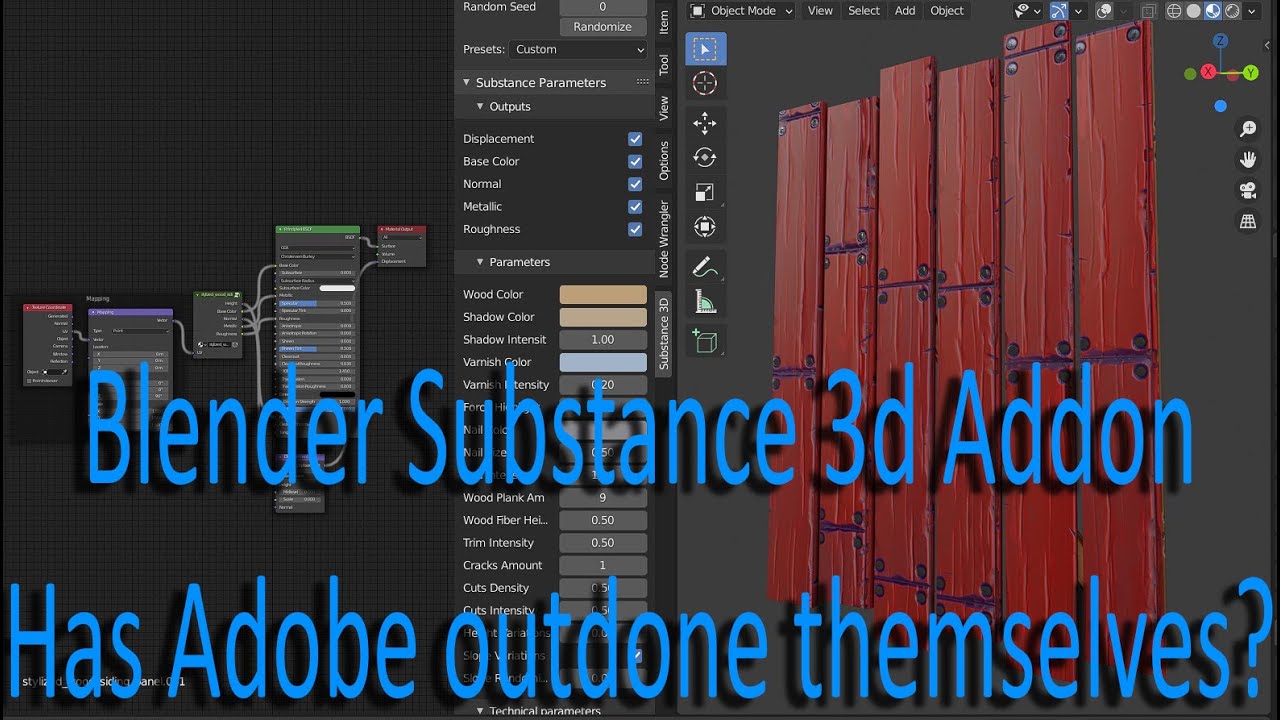Viewport: 1280px width, 720px height.
Task: Uncheck the Metallic output checkbox
Action: [635, 206]
